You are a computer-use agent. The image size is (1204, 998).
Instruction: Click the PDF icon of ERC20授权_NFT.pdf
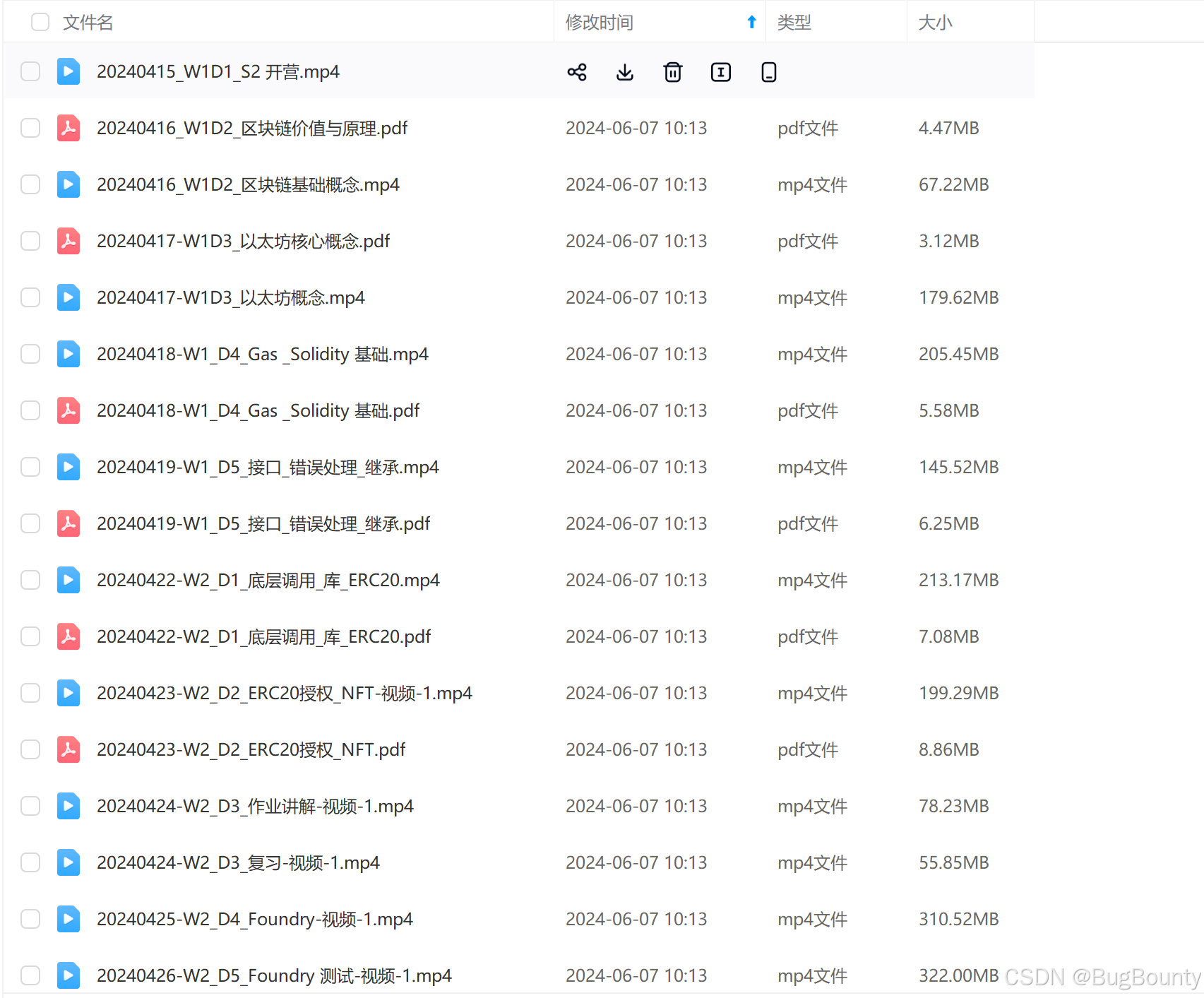click(x=68, y=749)
